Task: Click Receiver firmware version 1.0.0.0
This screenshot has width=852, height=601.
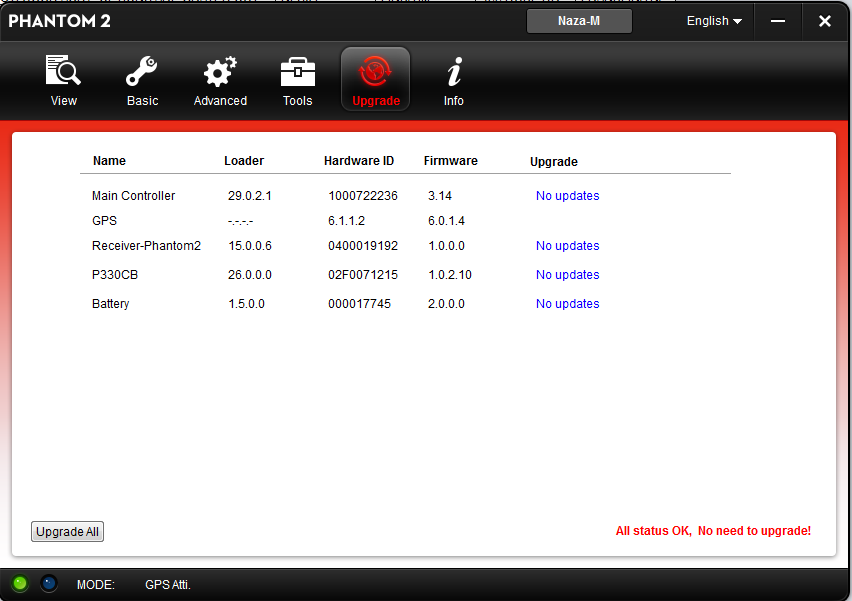Action: tap(446, 246)
